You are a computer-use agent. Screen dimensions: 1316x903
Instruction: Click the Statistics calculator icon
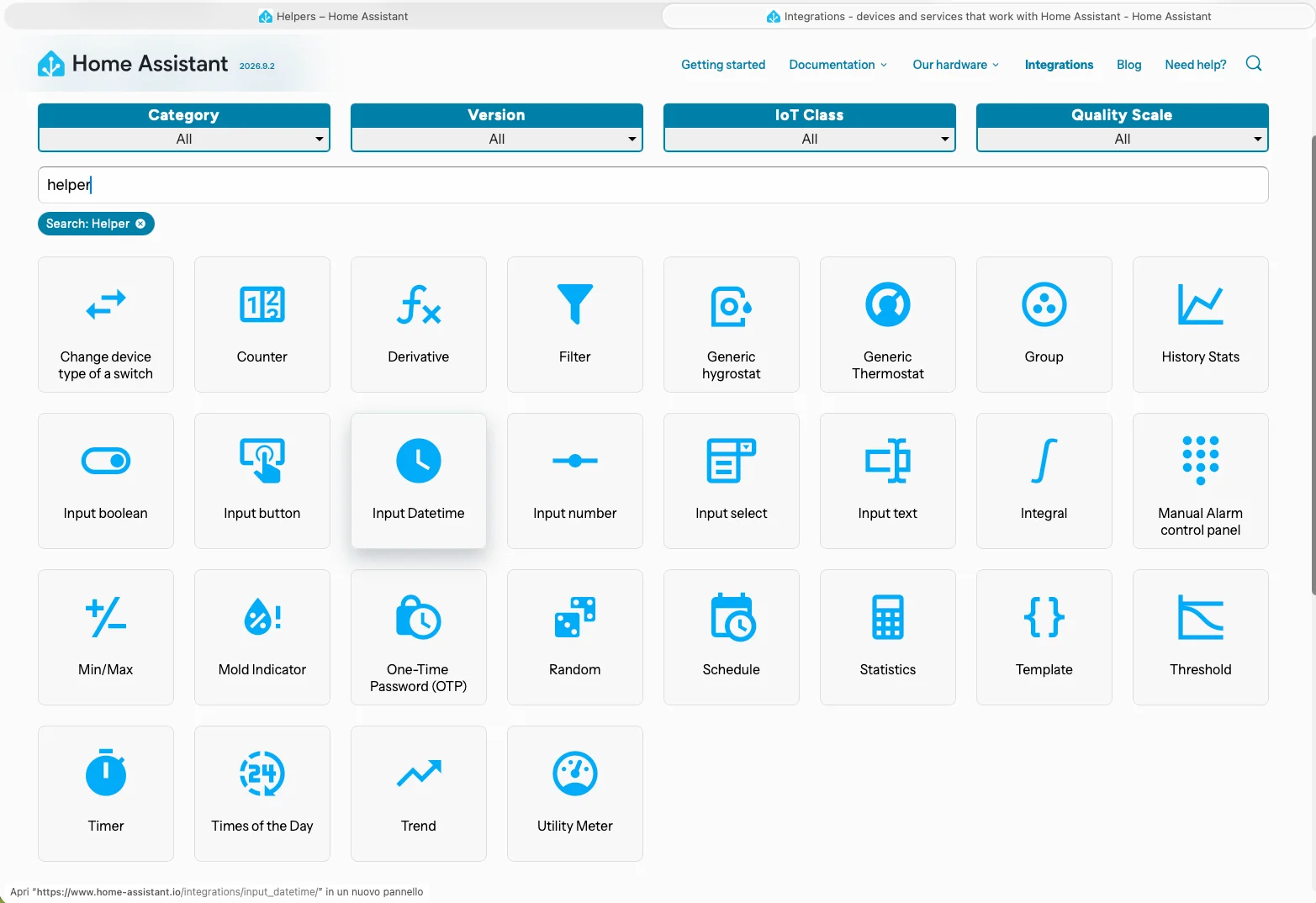888,617
